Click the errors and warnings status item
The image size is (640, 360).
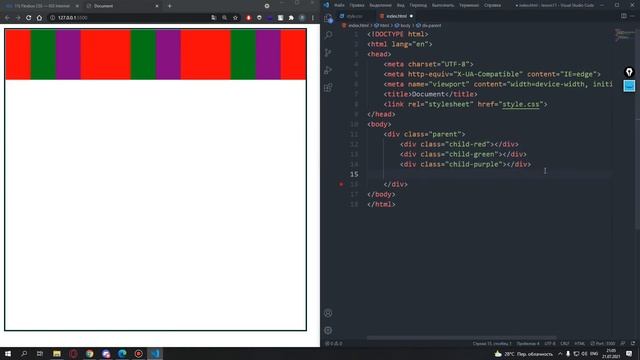pos(333,344)
